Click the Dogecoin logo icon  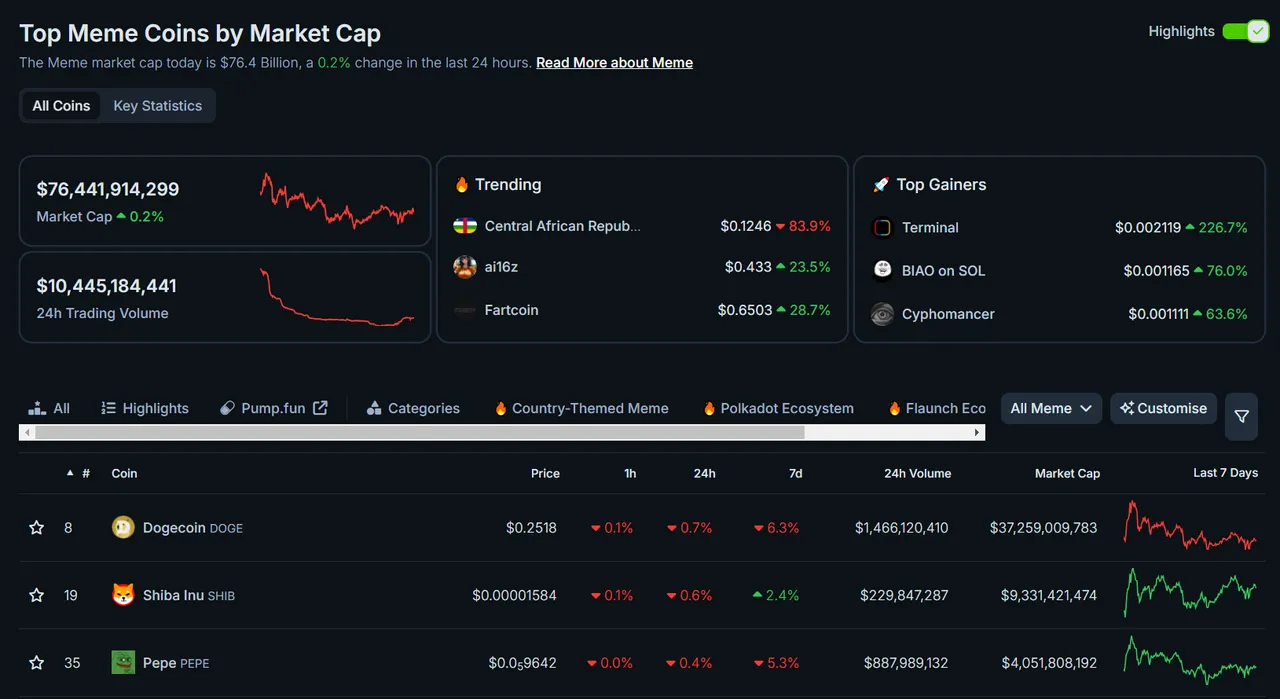tap(123, 527)
